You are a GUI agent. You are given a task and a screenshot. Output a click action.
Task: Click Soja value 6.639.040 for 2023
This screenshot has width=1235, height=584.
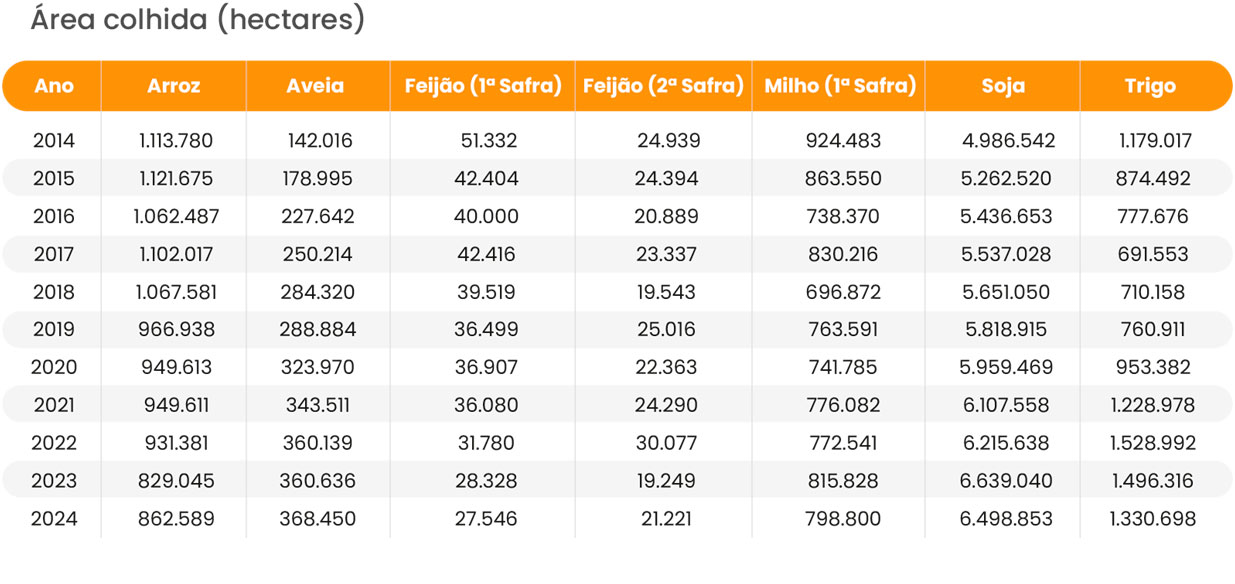1006,481
